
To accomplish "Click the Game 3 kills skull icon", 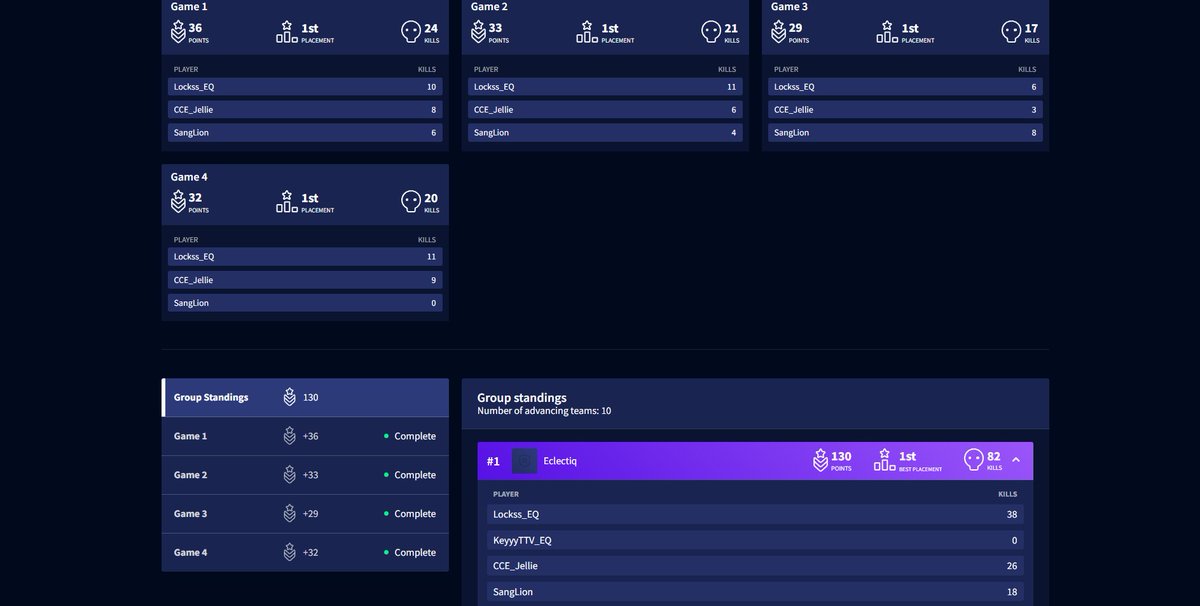I will [x=1010, y=32].
